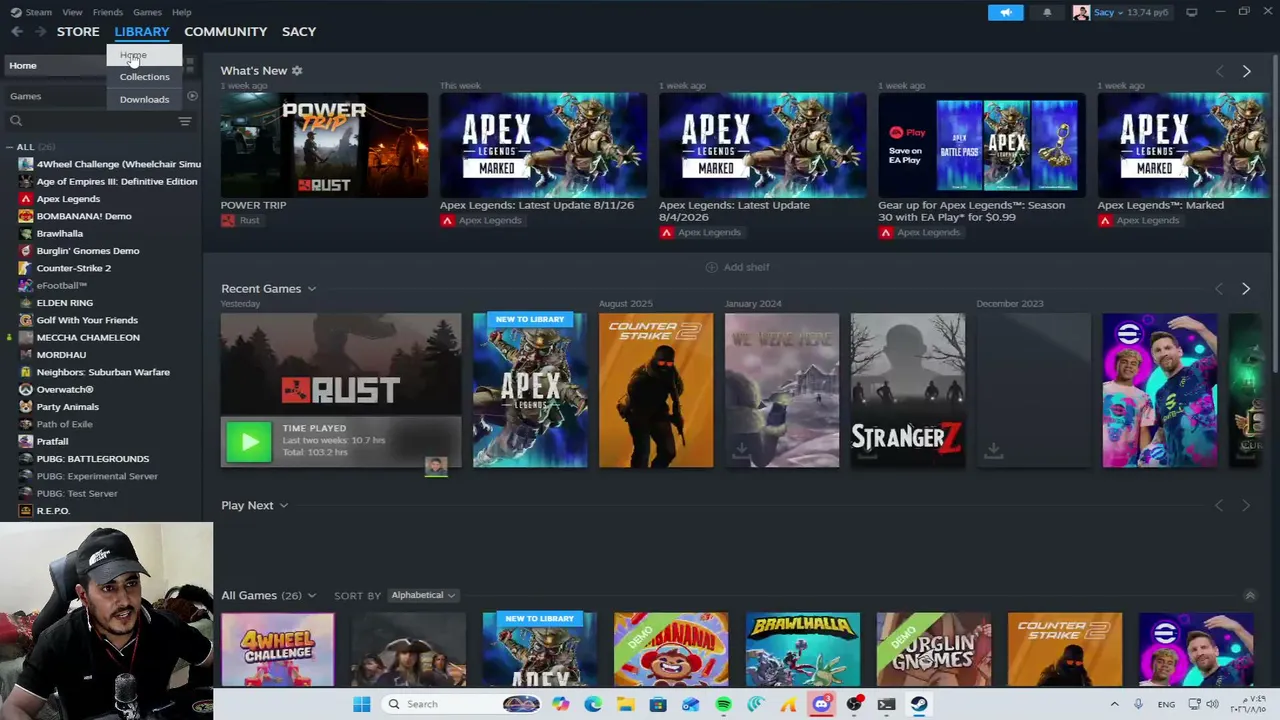This screenshot has width=1280, height=720.
Task: Expand the Play Next shelf dropdown
Action: (283, 506)
